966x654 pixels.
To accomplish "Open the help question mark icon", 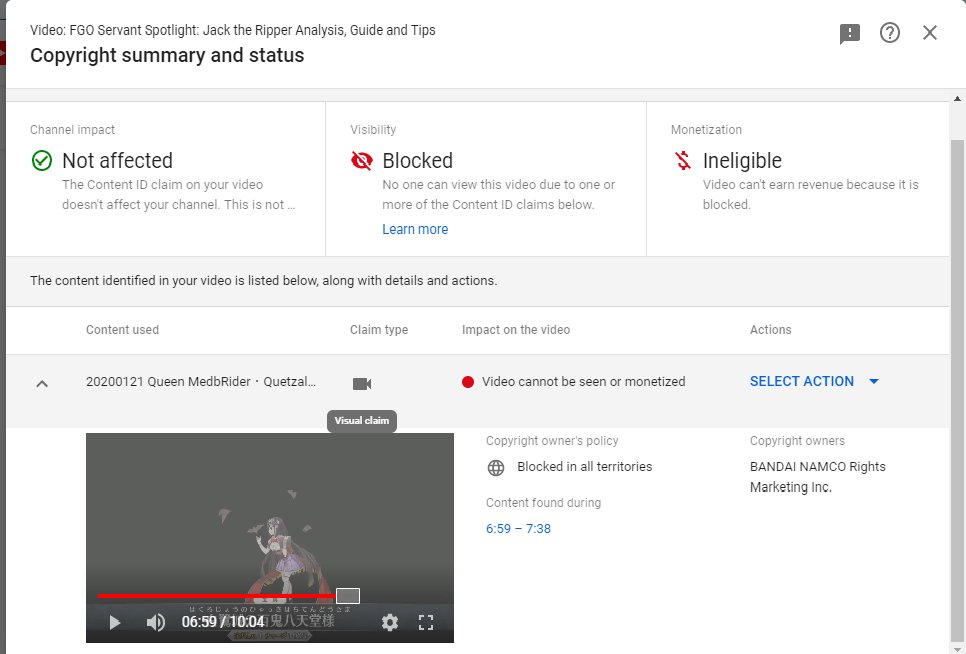I will coord(890,33).
